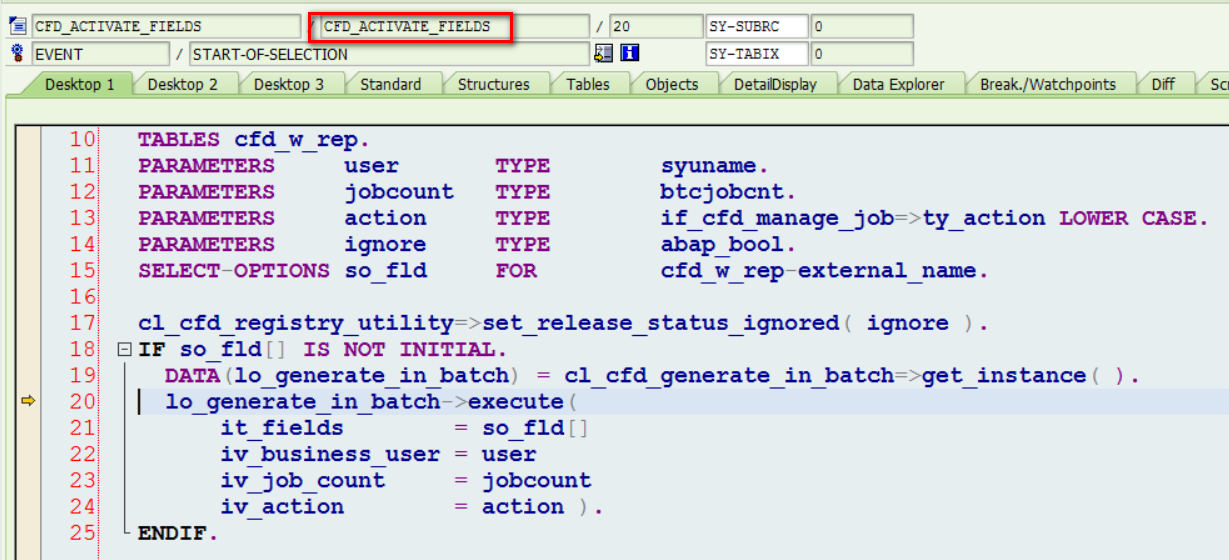Viewport: 1229px width, 560px height.
Task: Open the DetailDisplay tab
Action: (x=775, y=85)
